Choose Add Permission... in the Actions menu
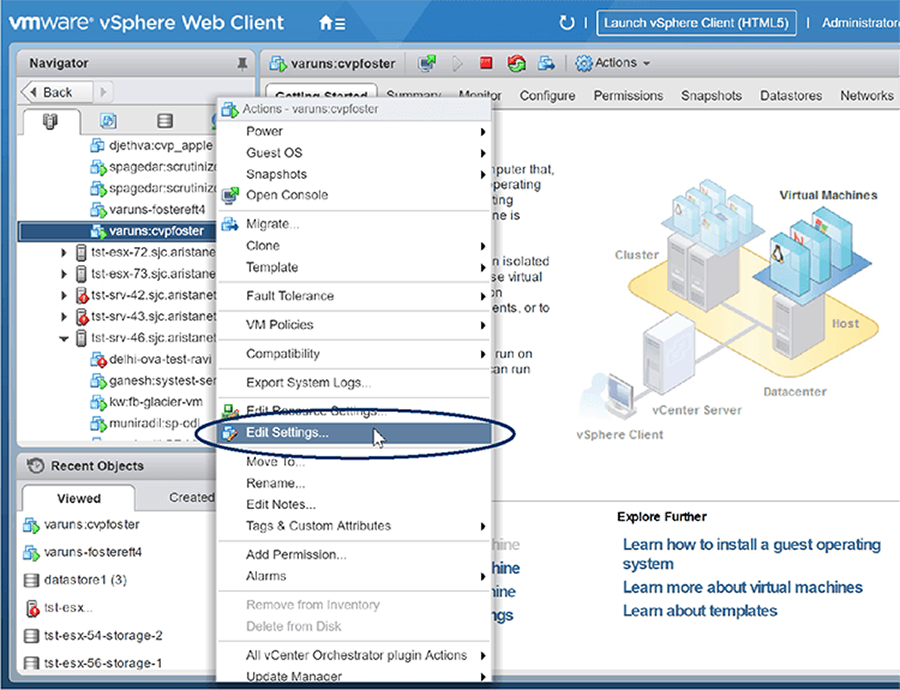The image size is (900, 690). (x=354, y=555)
